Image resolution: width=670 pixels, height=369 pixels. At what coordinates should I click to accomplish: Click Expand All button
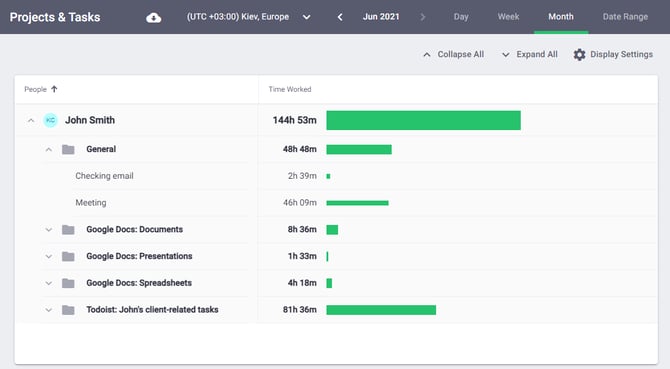[x=529, y=55]
